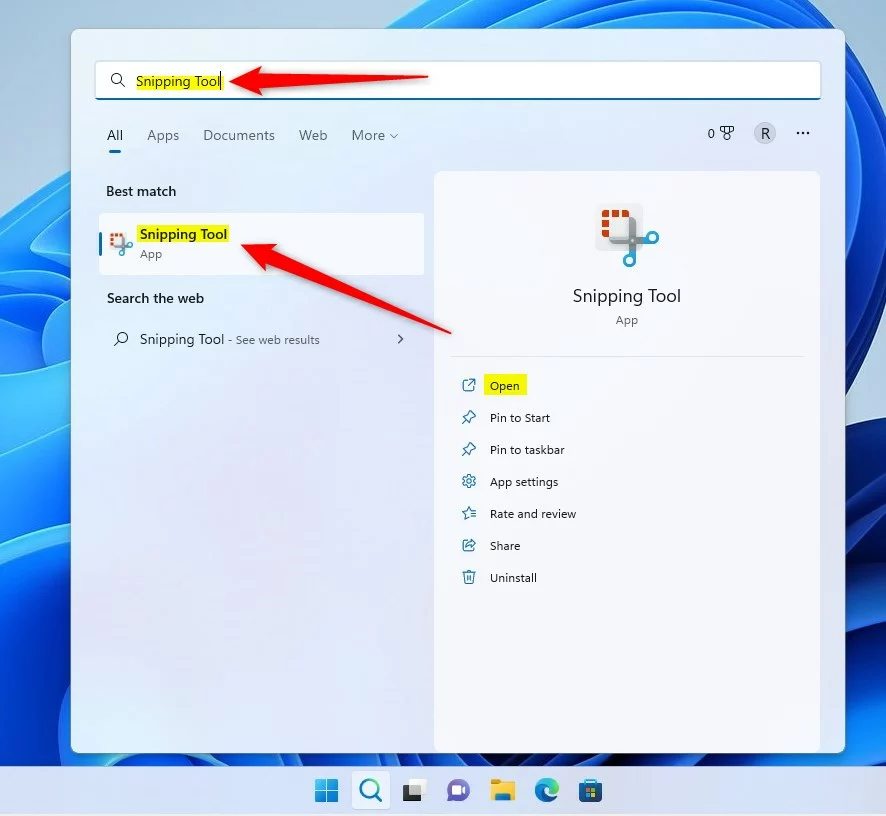This screenshot has height=816, width=886.
Task: Open App settings
Action: point(524,482)
